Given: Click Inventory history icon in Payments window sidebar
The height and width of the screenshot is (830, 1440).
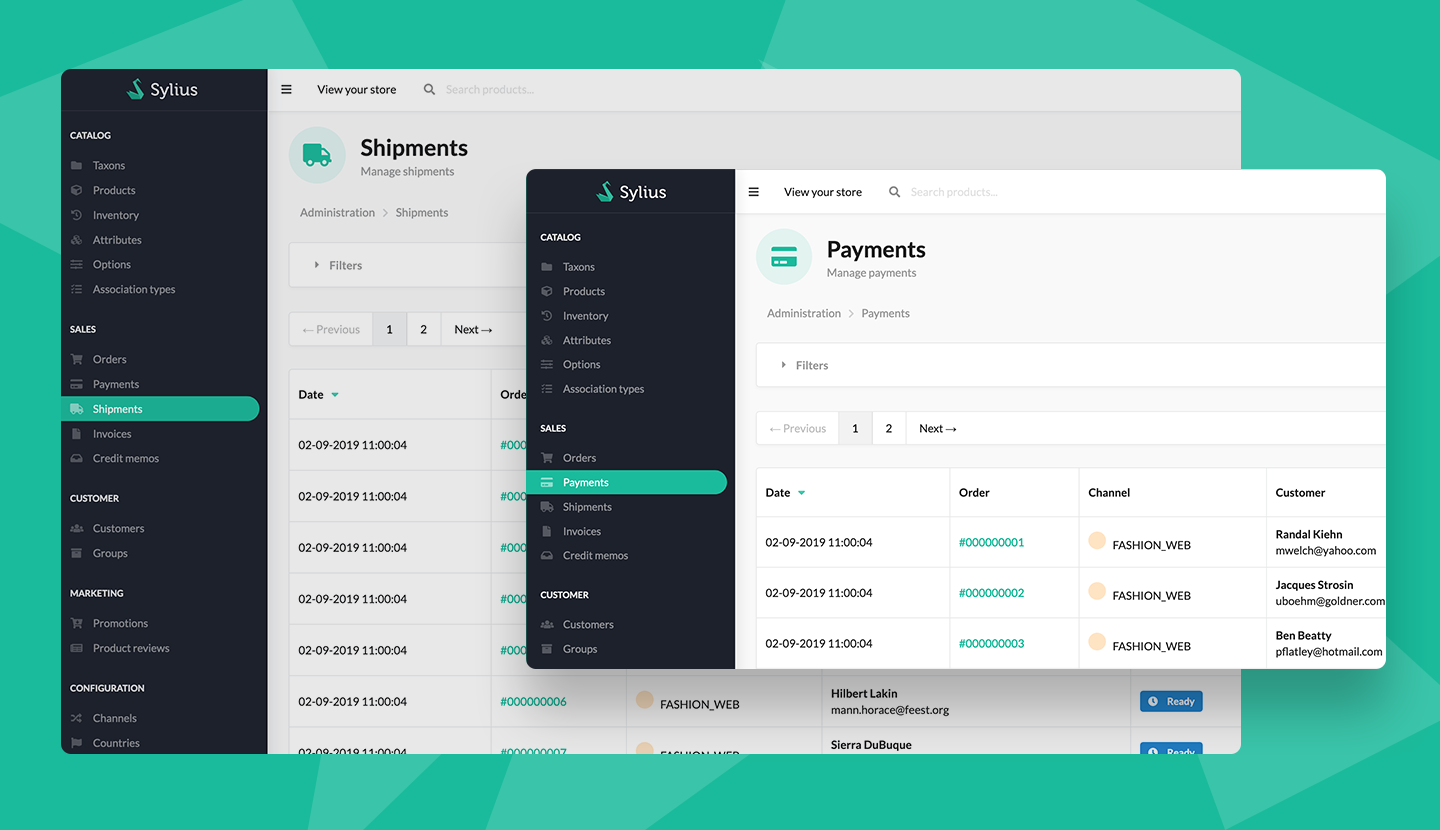Looking at the screenshot, I should (547, 316).
